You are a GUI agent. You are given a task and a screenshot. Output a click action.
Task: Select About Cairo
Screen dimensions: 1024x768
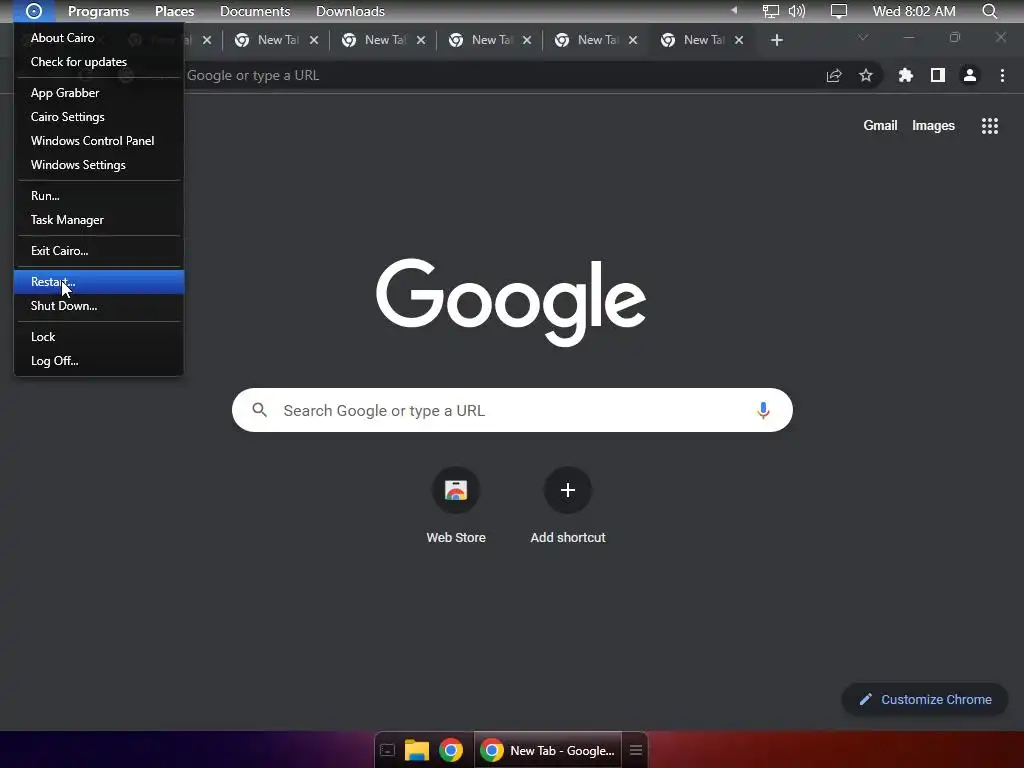(99, 38)
